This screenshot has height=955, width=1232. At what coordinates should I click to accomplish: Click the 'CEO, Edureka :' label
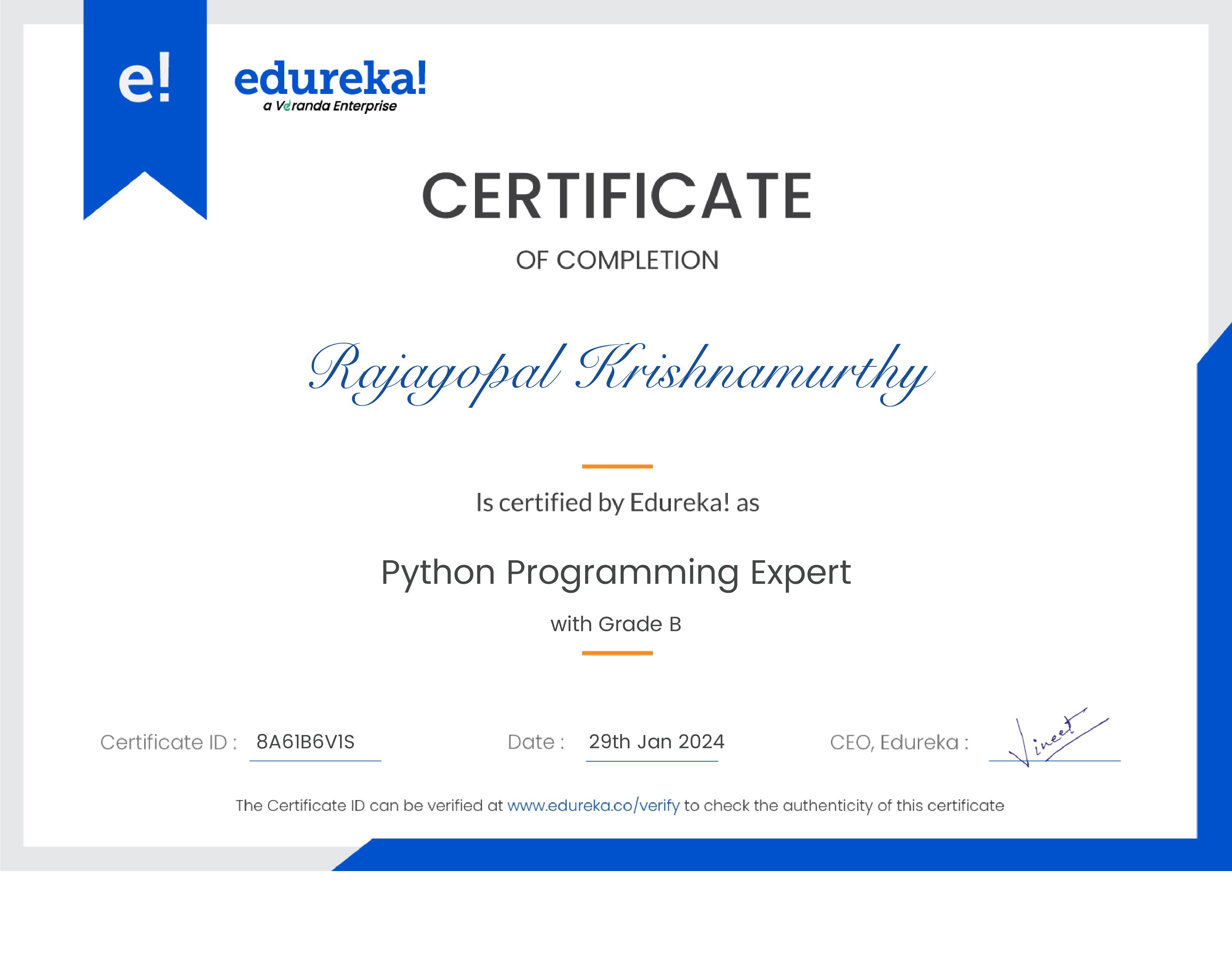(899, 742)
